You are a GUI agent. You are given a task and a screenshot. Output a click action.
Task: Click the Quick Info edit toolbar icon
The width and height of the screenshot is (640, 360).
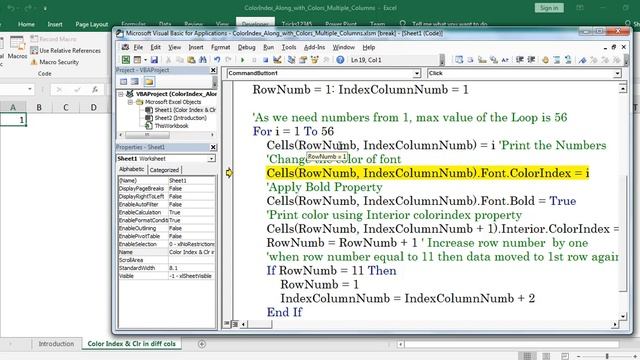point(482,60)
